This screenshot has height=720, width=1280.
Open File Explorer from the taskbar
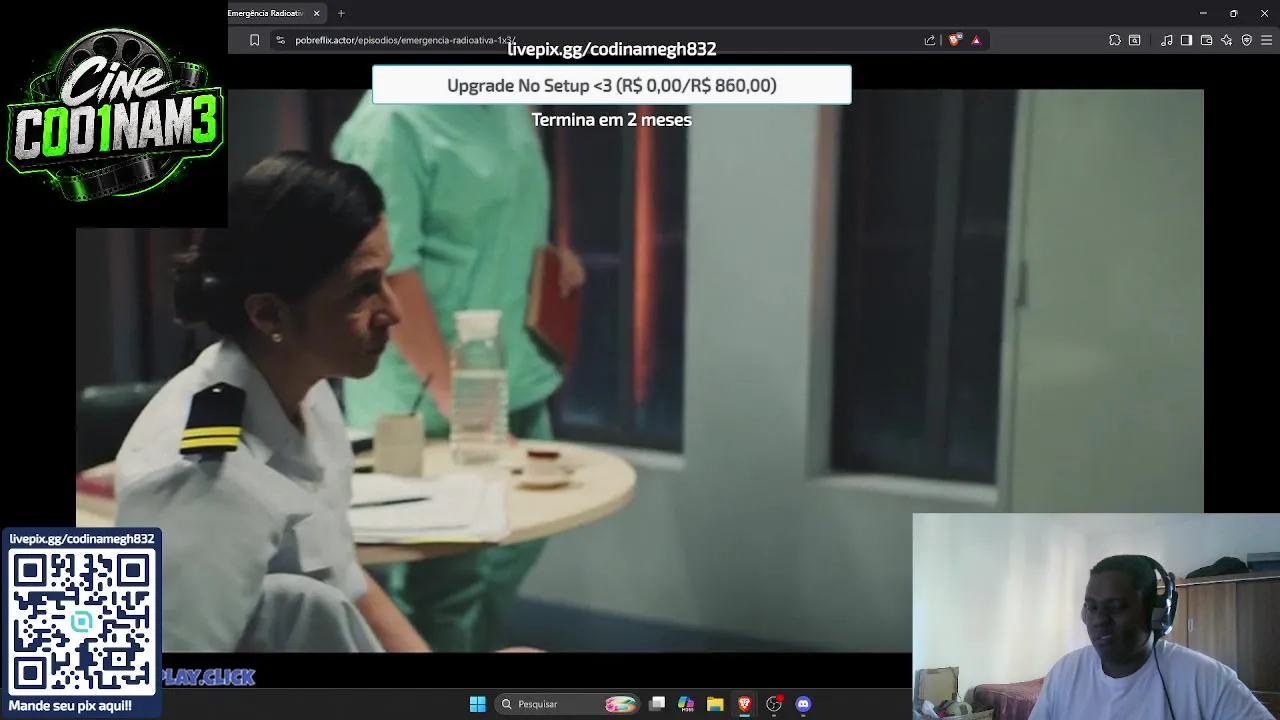coord(715,704)
